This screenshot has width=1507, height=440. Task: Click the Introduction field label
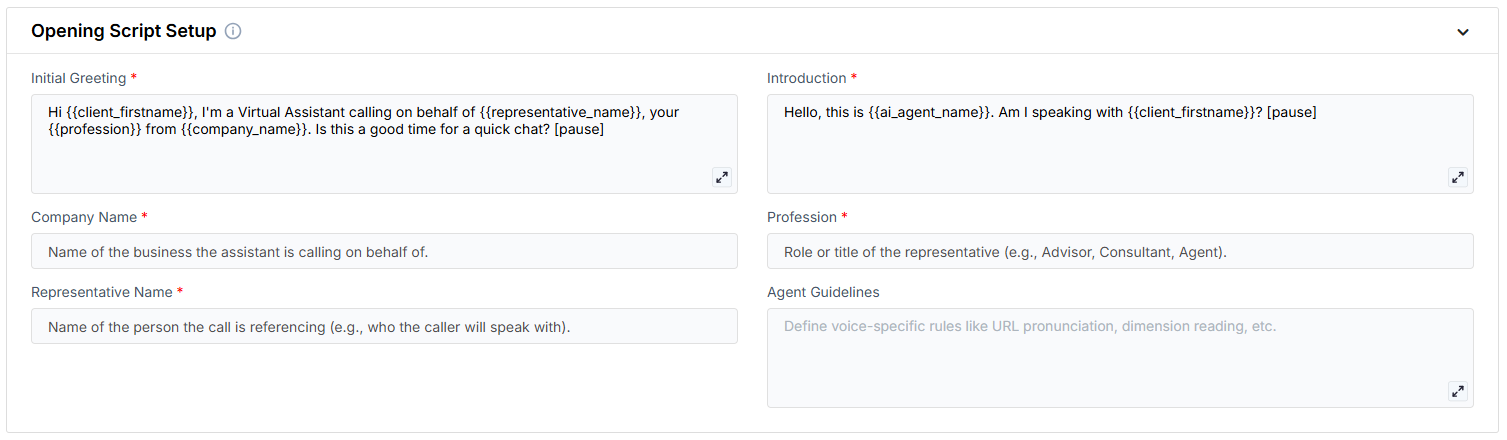806,78
